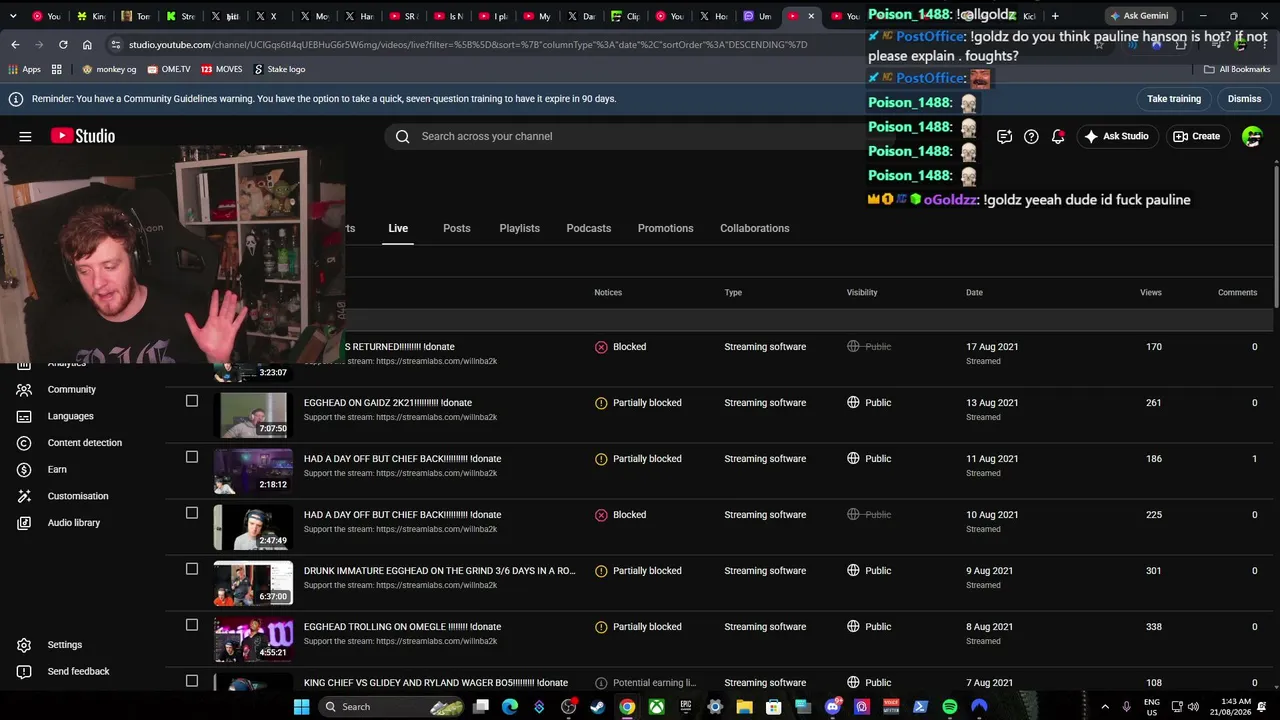Click the Windows taskbar Search box
Viewport: 1280px width, 720px height.
point(393,707)
